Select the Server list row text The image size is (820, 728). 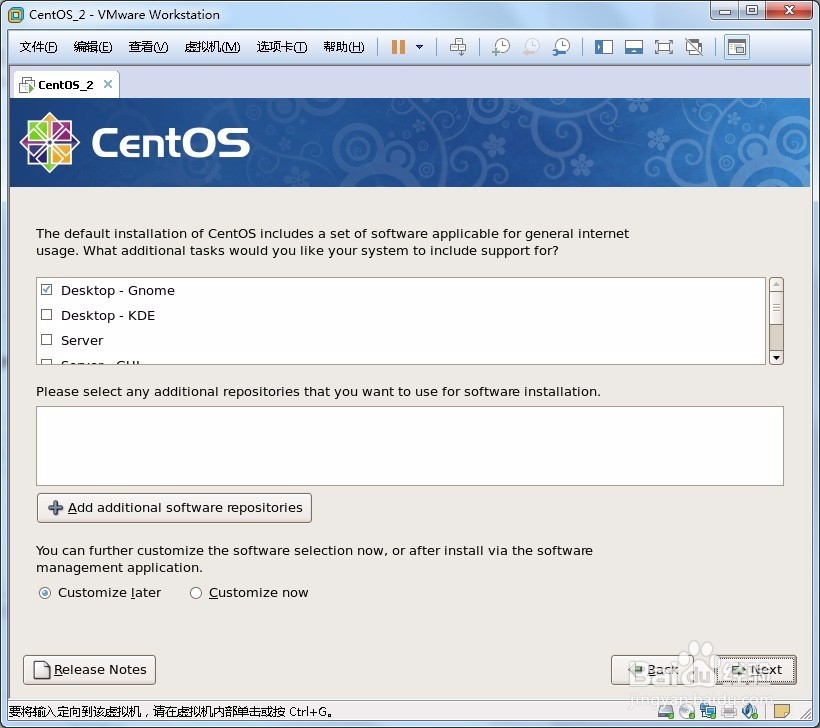click(82, 340)
